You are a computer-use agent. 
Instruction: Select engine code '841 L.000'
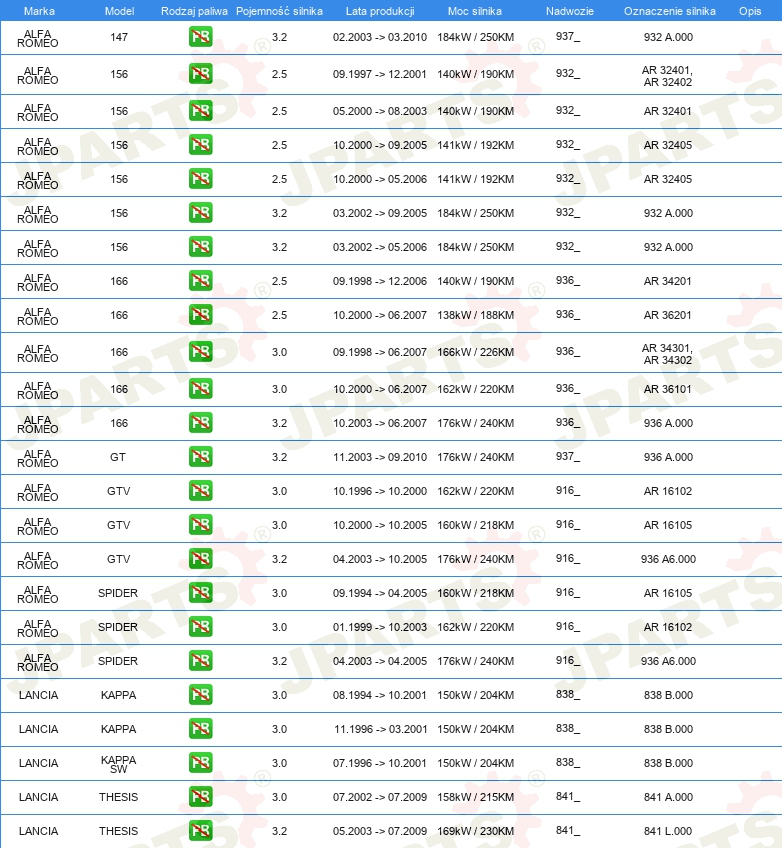(x=668, y=831)
